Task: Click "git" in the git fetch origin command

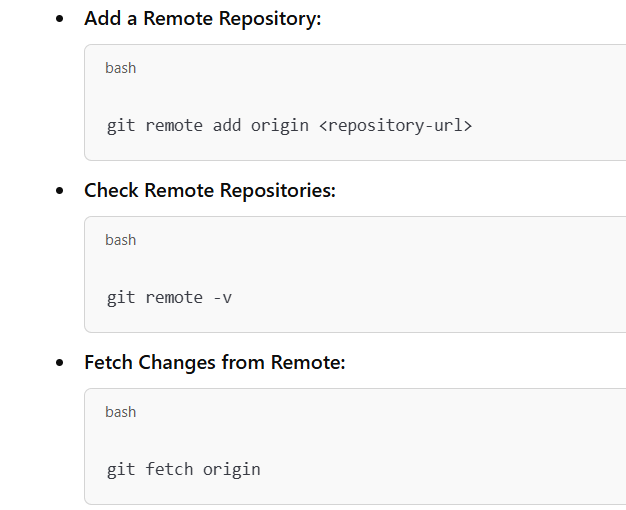Action: [x=121, y=470]
